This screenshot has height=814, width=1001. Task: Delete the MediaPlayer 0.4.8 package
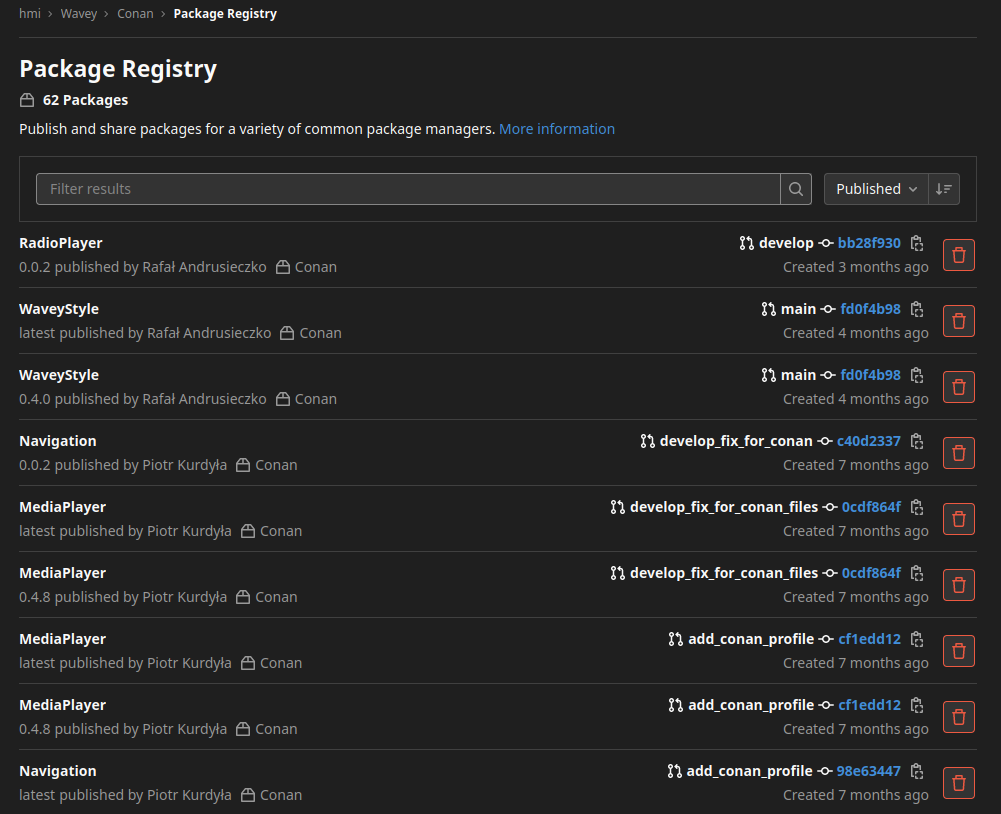[x=958, y=585]
